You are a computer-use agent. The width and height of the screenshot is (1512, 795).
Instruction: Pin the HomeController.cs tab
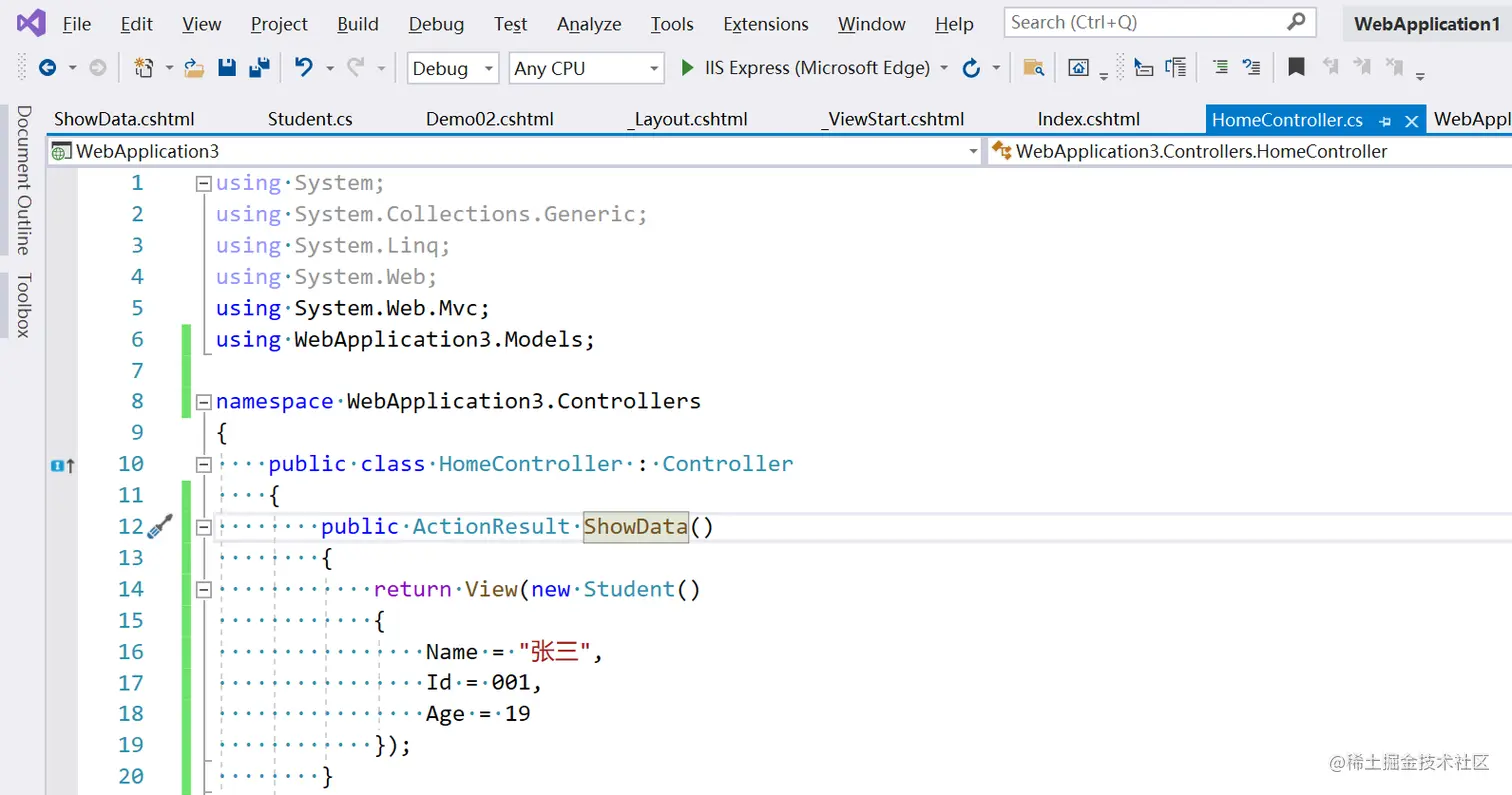(1385, 121)
